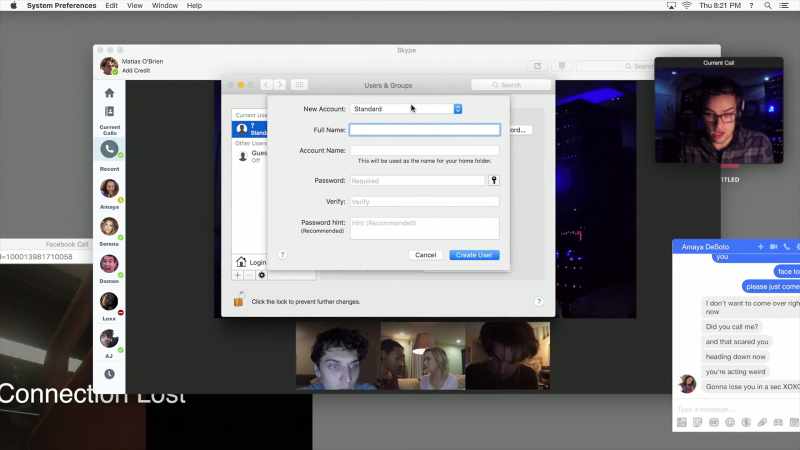This screenshot has height=450, width=800.
Task: Open the Edit menu
Action: click(x=111, y=6)
